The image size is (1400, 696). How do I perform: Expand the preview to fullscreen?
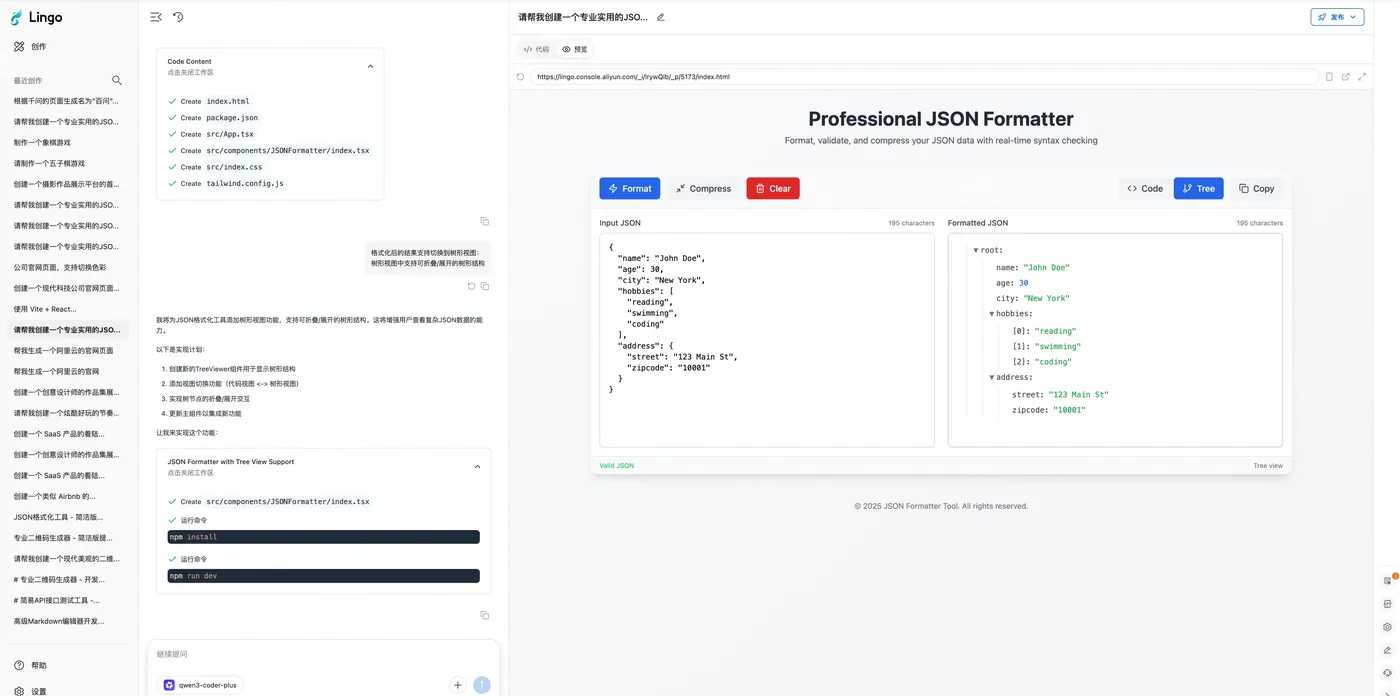1362,76
